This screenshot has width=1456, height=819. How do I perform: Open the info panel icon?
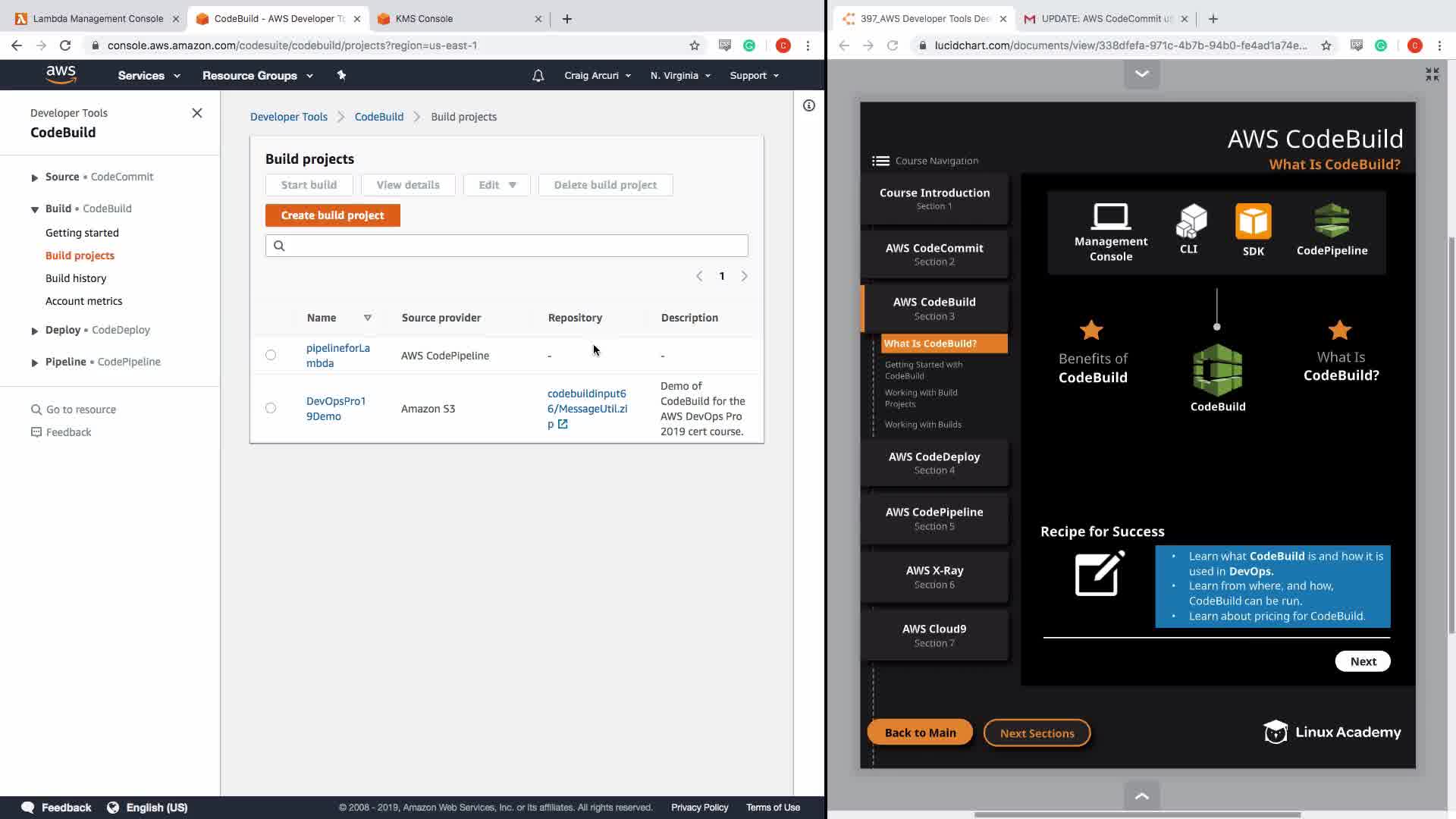coord(809,106)
